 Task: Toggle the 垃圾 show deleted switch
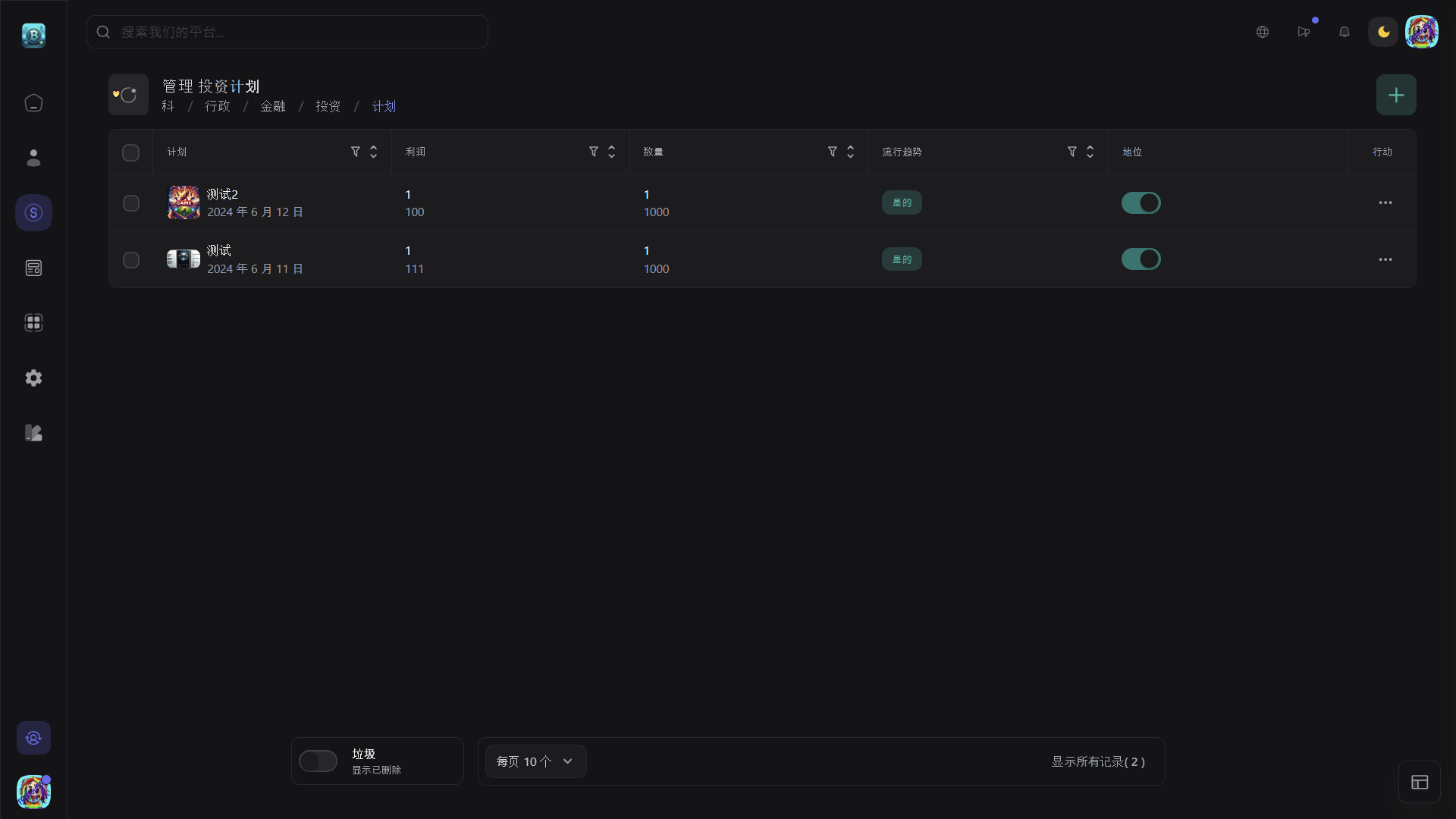click(318, 761)
